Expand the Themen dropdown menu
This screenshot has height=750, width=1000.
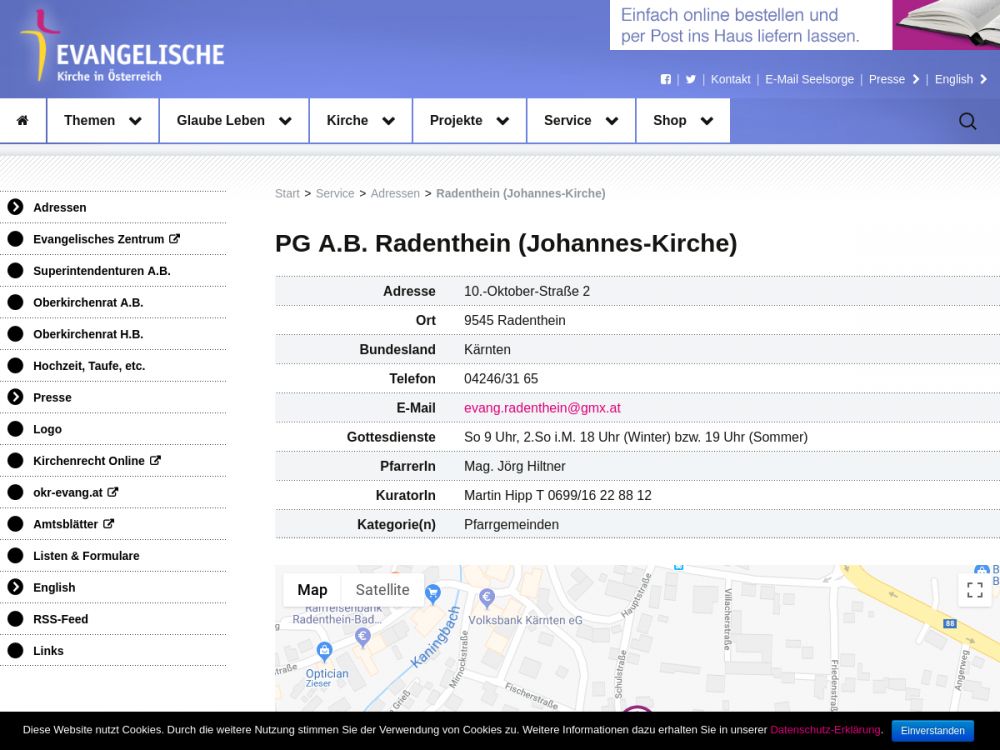(103, 121)
